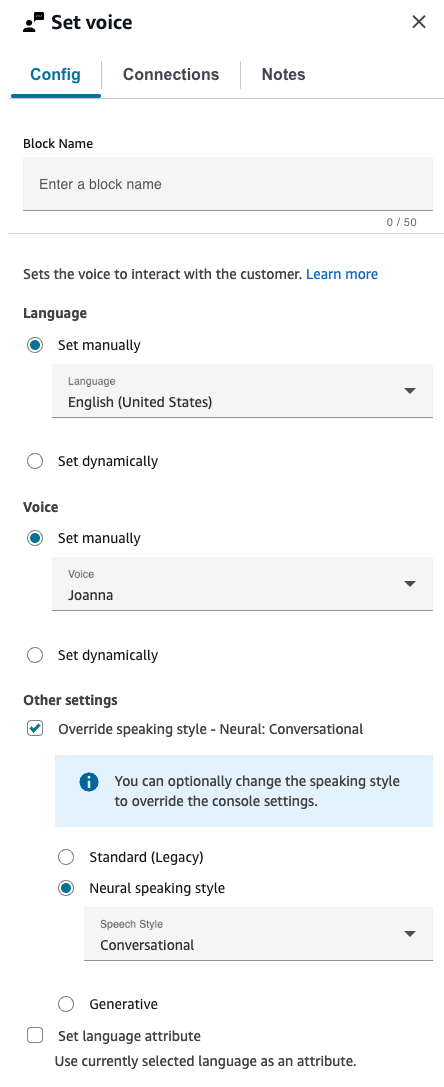444x1087 pixels.
Task: Click the Set voice block icon
Action: point(33,22)
